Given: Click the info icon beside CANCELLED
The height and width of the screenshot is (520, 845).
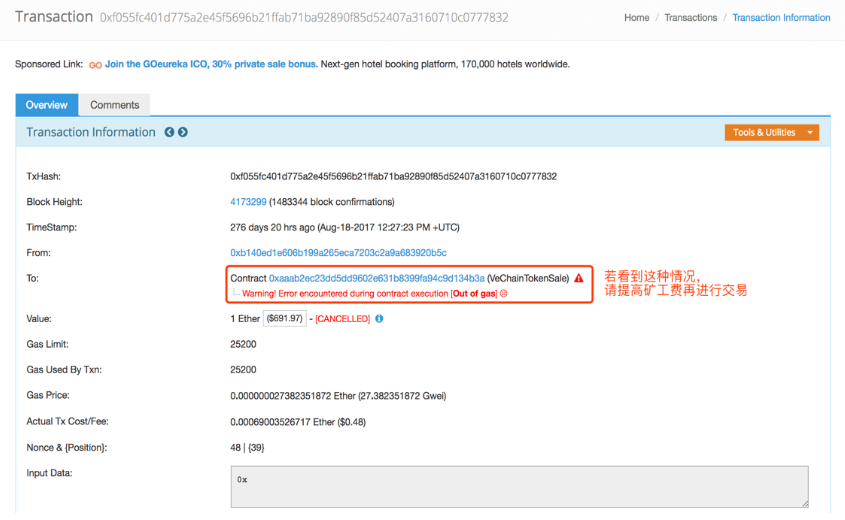Looking at the screenshot, I should click(379, 319).
